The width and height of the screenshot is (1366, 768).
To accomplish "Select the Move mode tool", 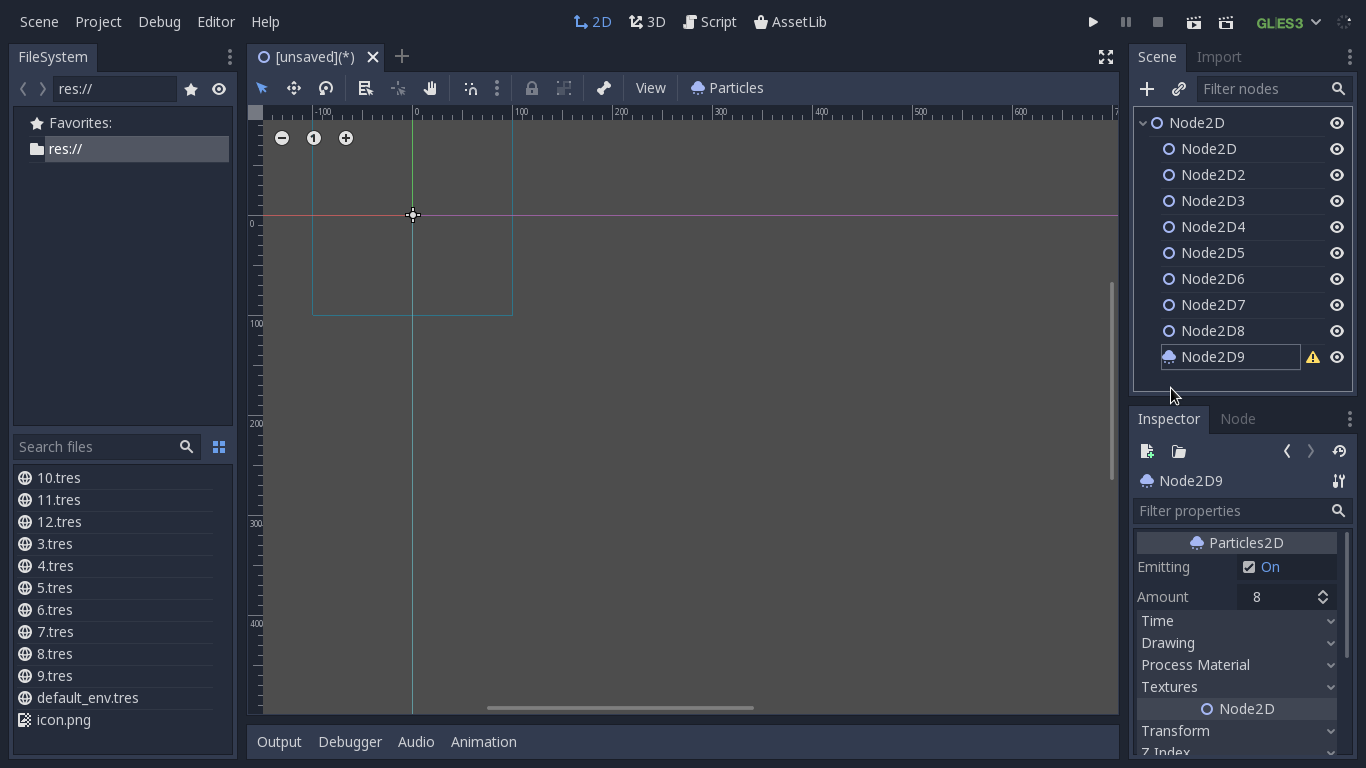I will click(x=294, y=88).
